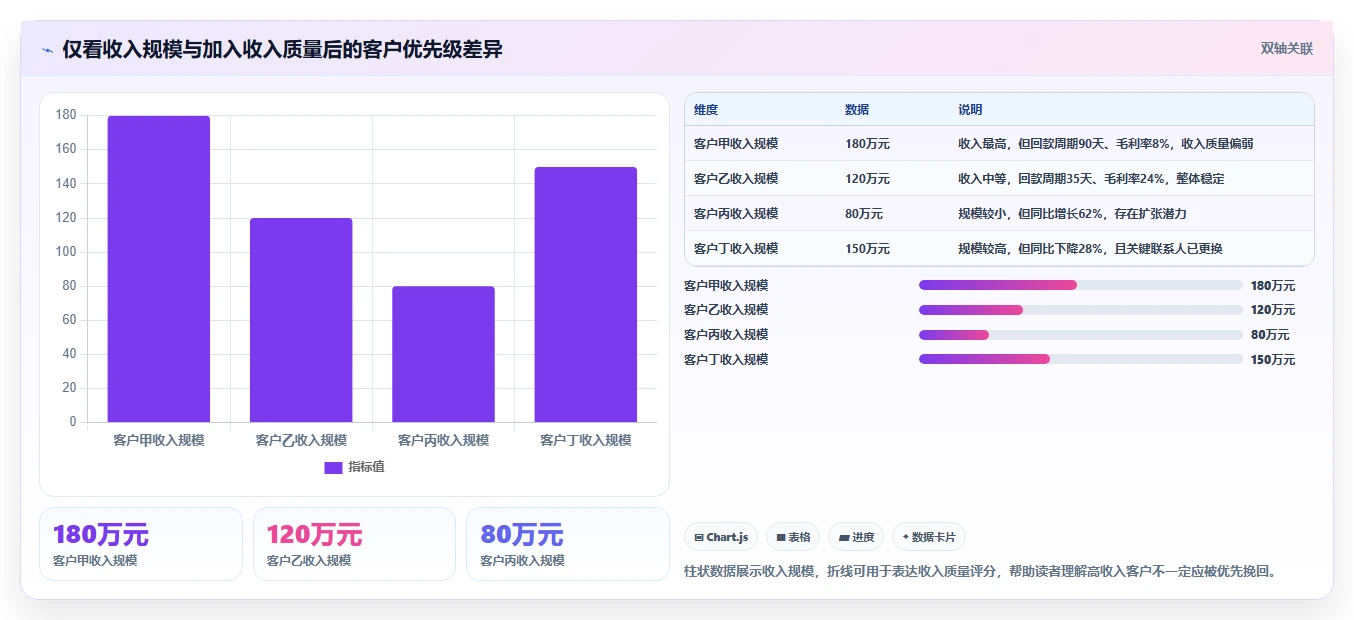Toggle the 指标值 legend swatch
The image size is (1354, 620).
[x=333, y=467]
